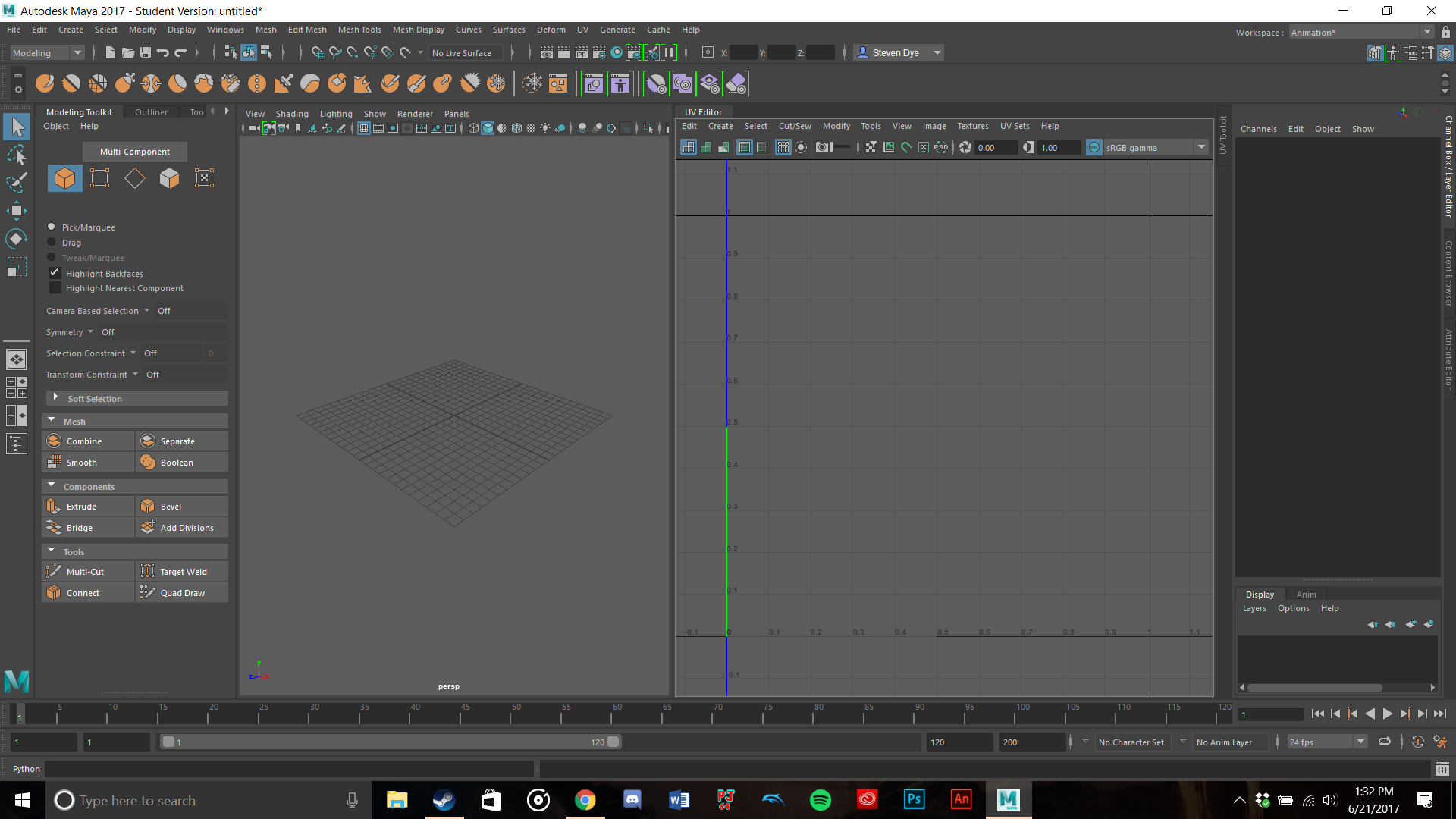Open Photoshop from the taskbar
This screenshot has width=1456, height=819.
tap(915, 800)
